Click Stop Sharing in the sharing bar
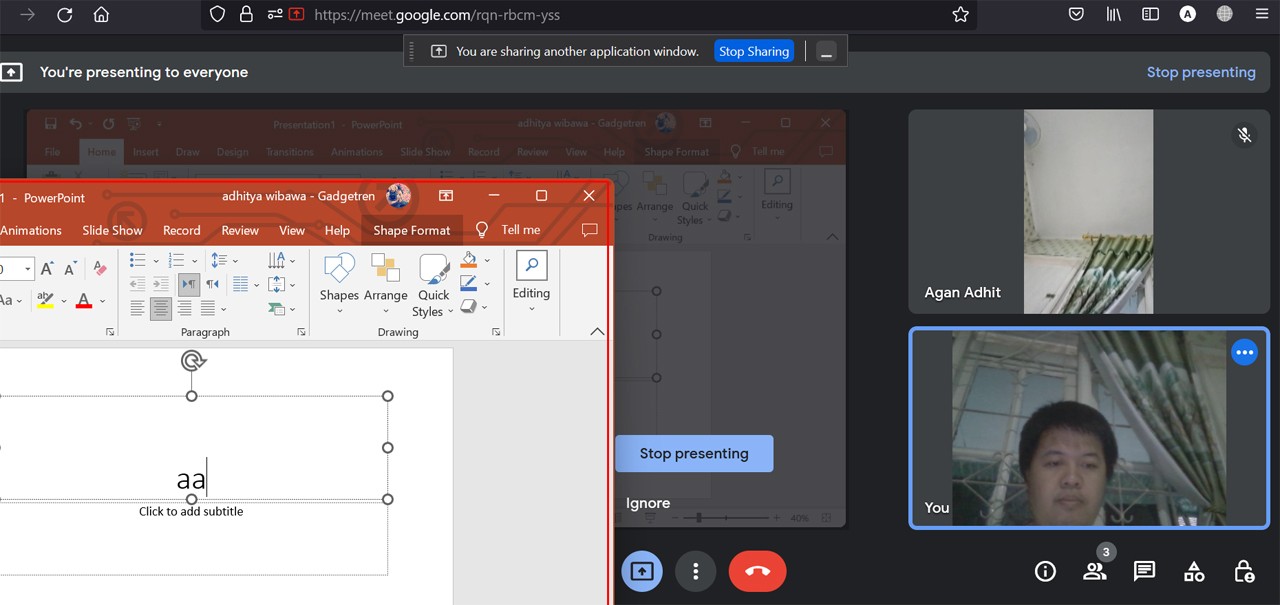Image resolution: width=1280 pixels, height=605 pixels. [753, 50]
